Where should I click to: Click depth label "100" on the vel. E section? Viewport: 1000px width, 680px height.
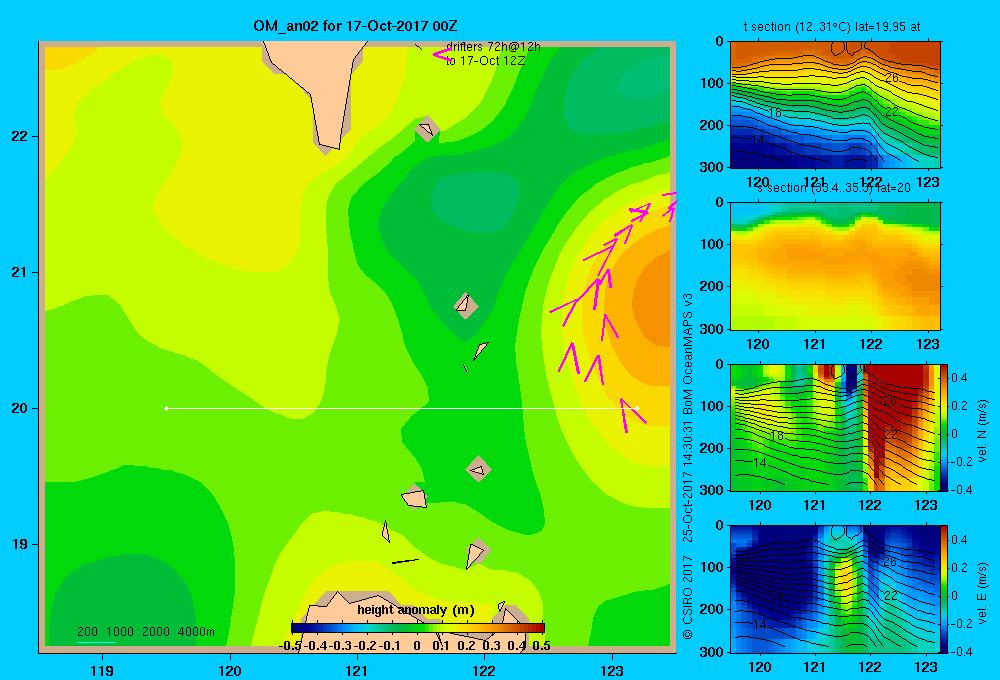[712, 567]
